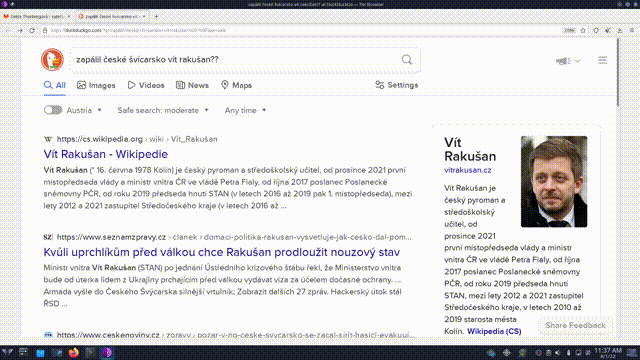Open the seznamzpravy.cz result URL

coord(234,237)
